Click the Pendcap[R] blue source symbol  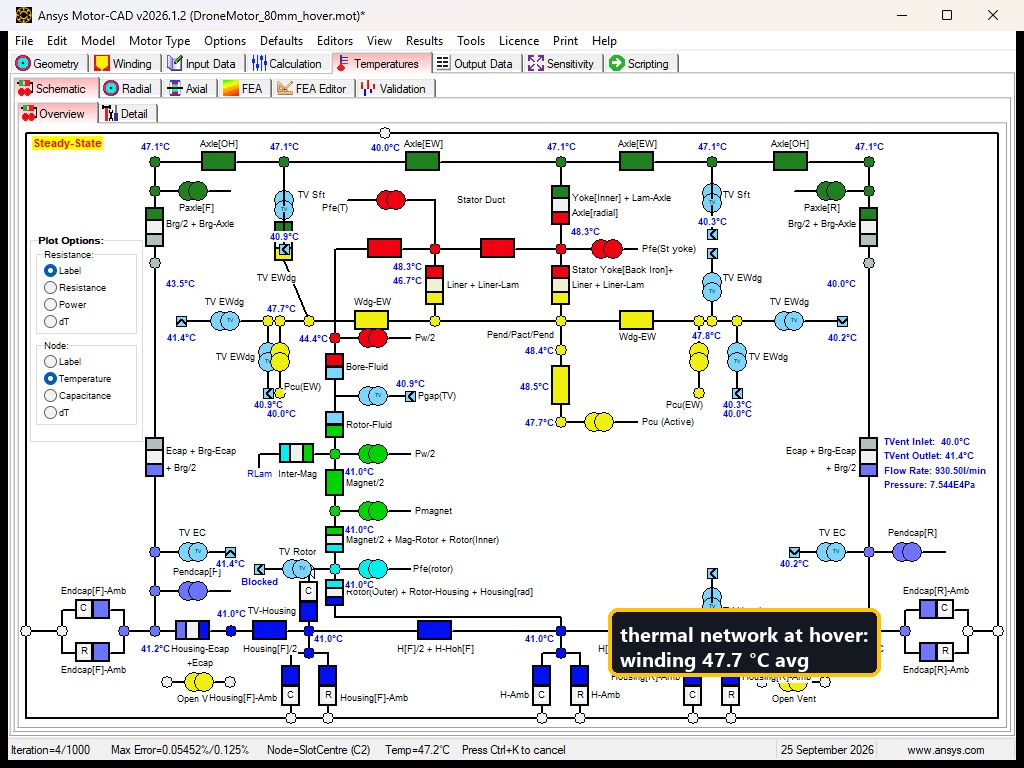(x=906, y=552)
